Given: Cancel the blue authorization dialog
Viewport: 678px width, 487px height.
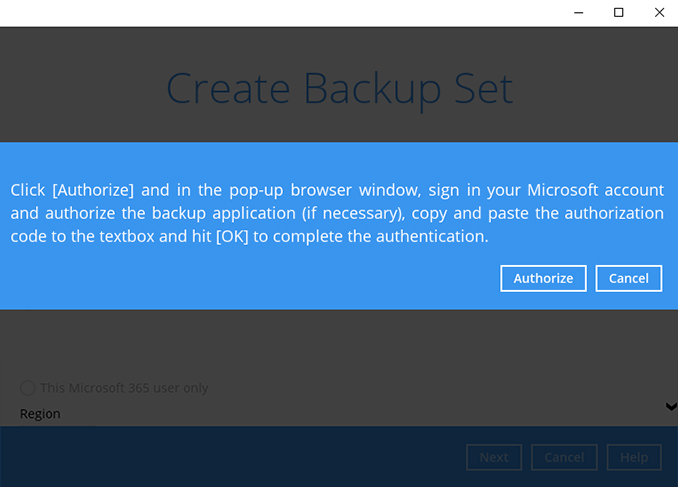Looking at the screenshot, I should click(628, 279).
